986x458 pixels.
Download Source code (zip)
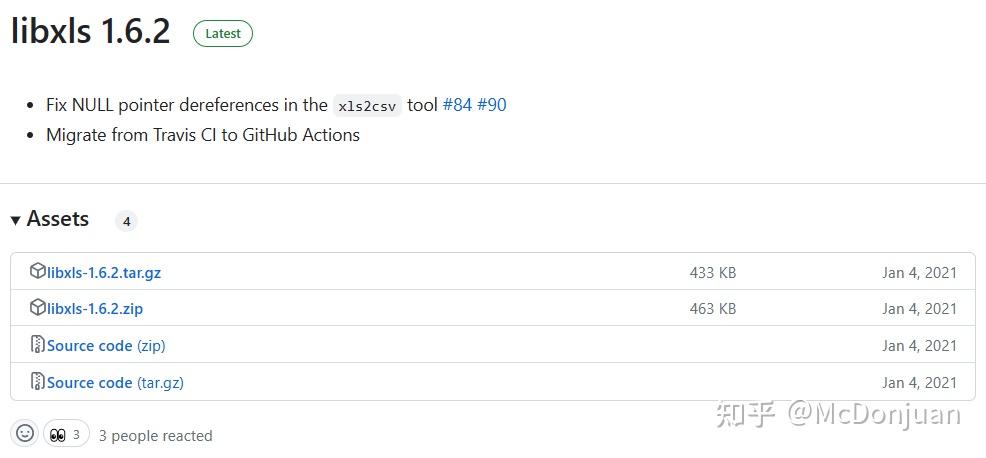(x=106, y=346)
